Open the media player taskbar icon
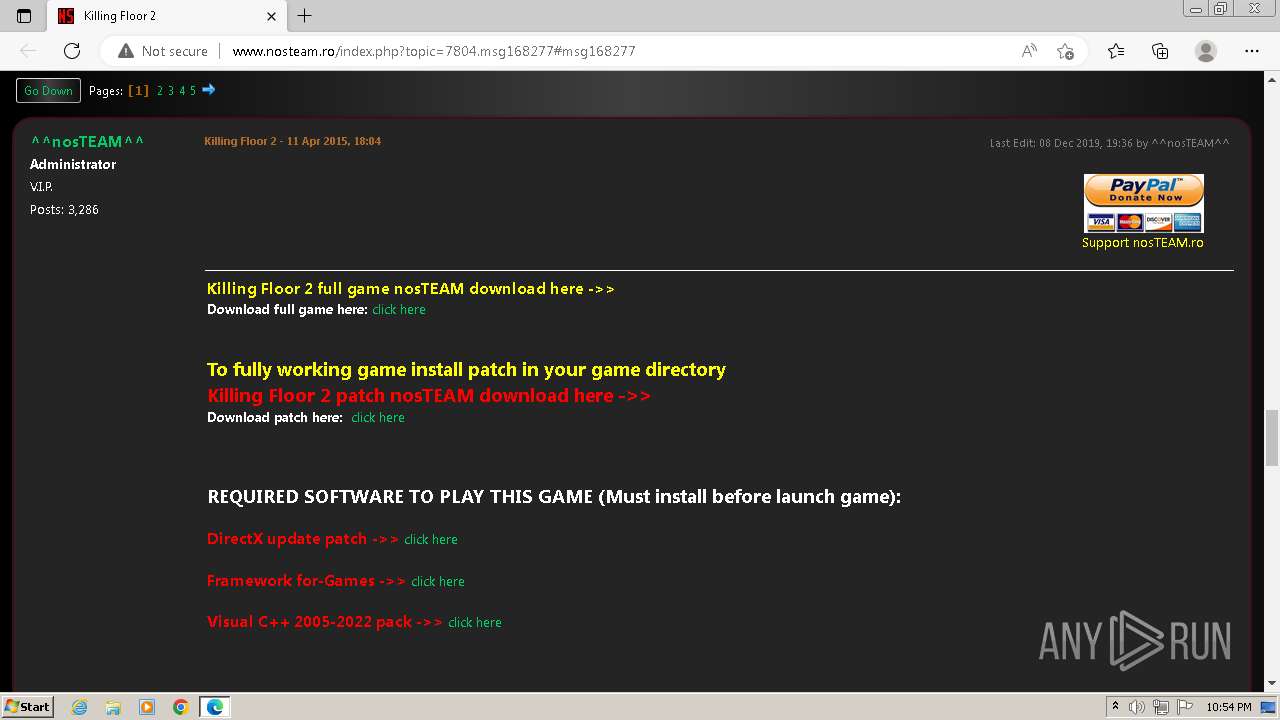Image resolution: width=1280 pixels, height=720 pixels. pyautogui.click(x=147, y=707)
